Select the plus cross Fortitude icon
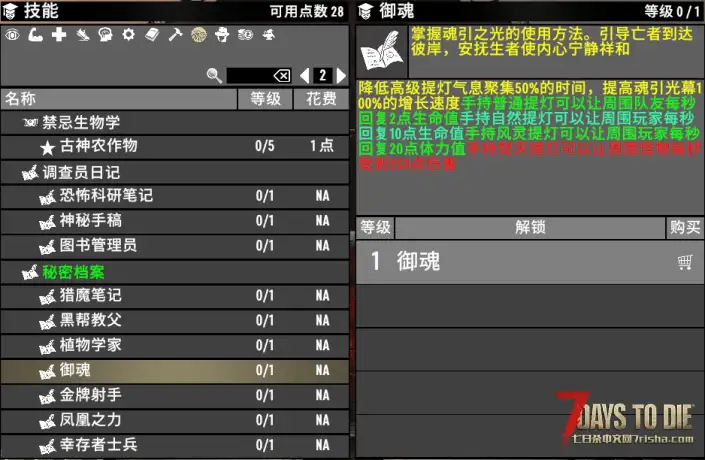 pyautogui.click(x=59, y=35)
